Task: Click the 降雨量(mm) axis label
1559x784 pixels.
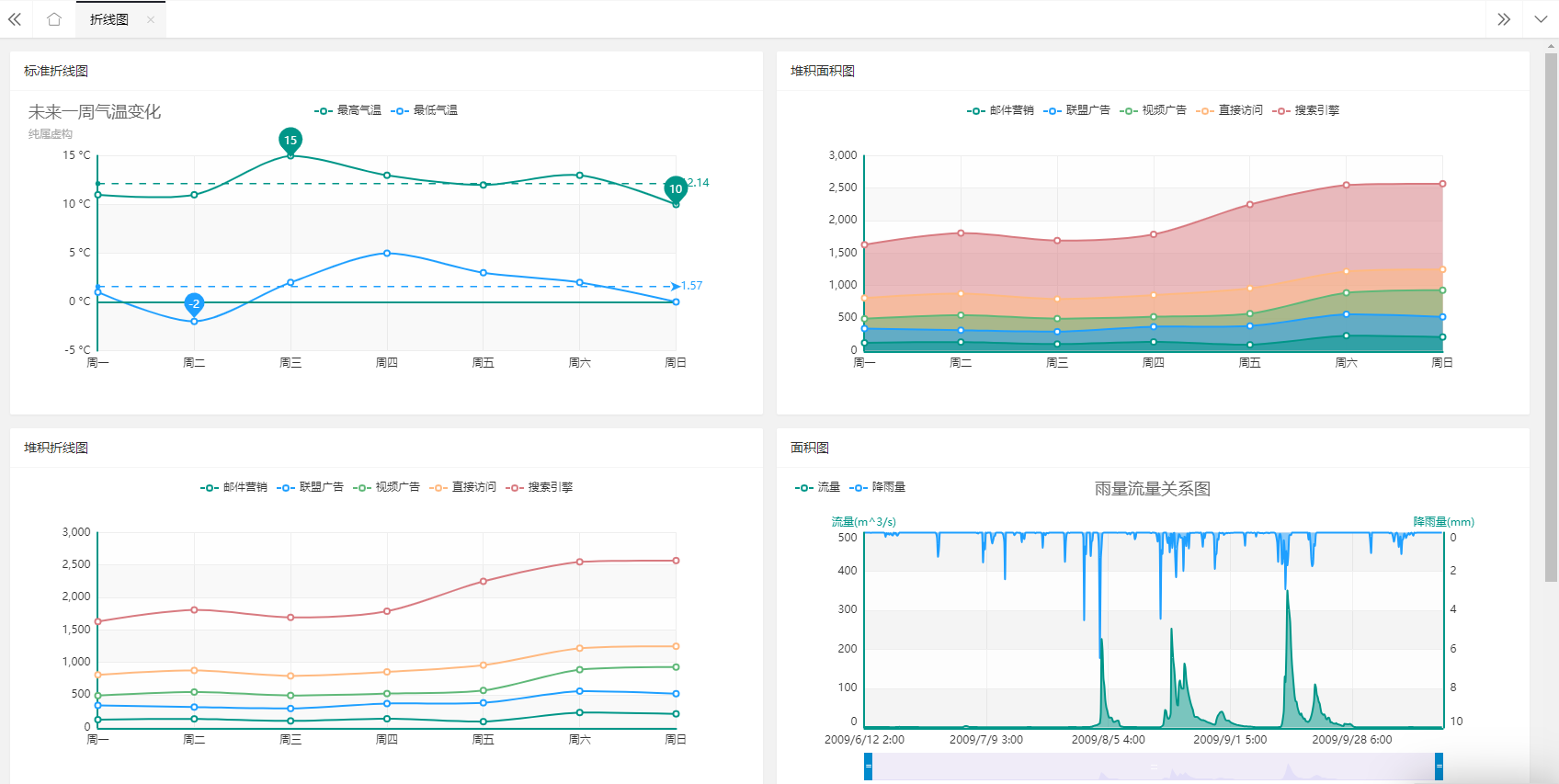Action: (1443, 522)
